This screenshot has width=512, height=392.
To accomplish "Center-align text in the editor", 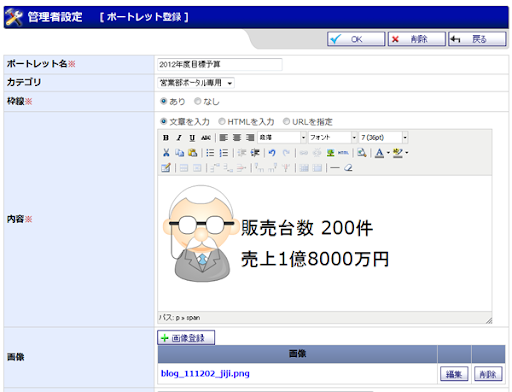I will click(237, 138).
